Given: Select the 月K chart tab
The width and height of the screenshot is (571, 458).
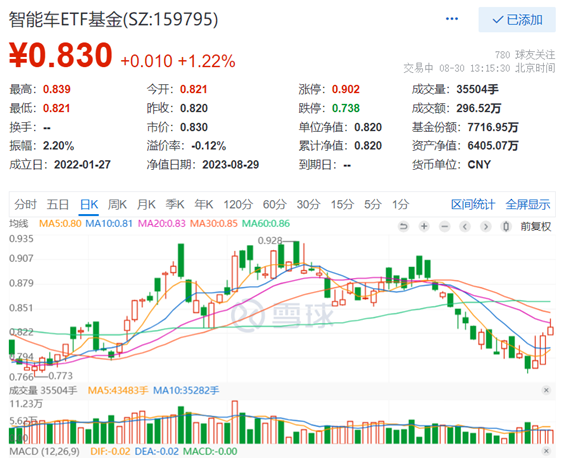Looking at the screenshot, I should [146, 204].
